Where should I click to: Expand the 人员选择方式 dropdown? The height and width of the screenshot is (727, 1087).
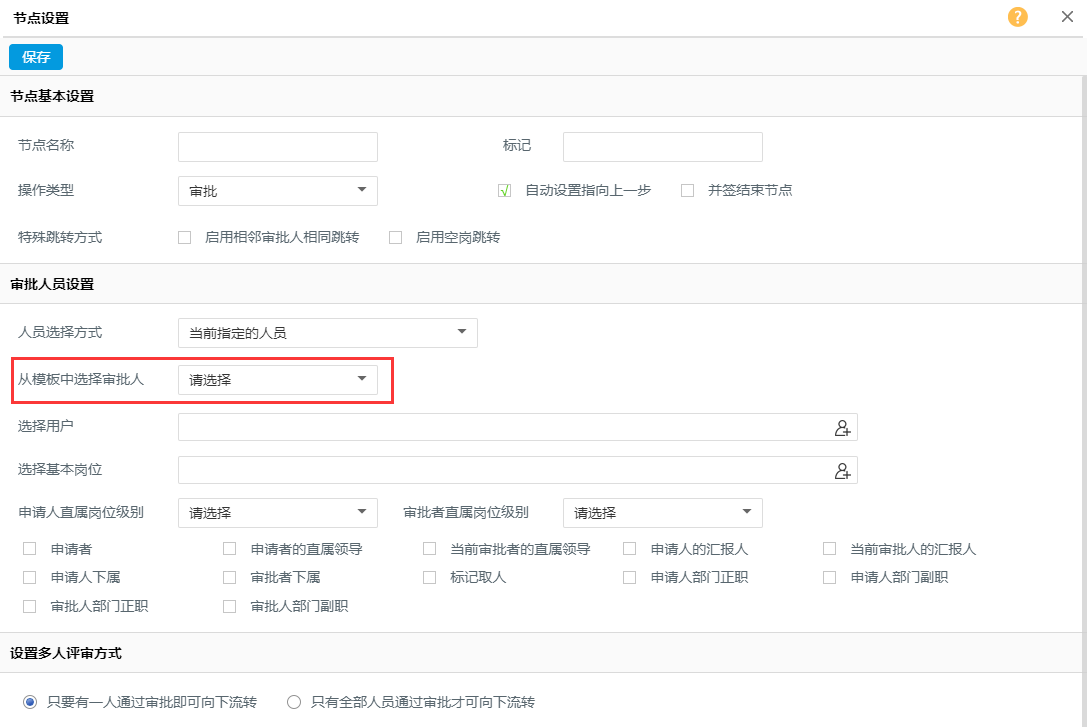[327, 333]
